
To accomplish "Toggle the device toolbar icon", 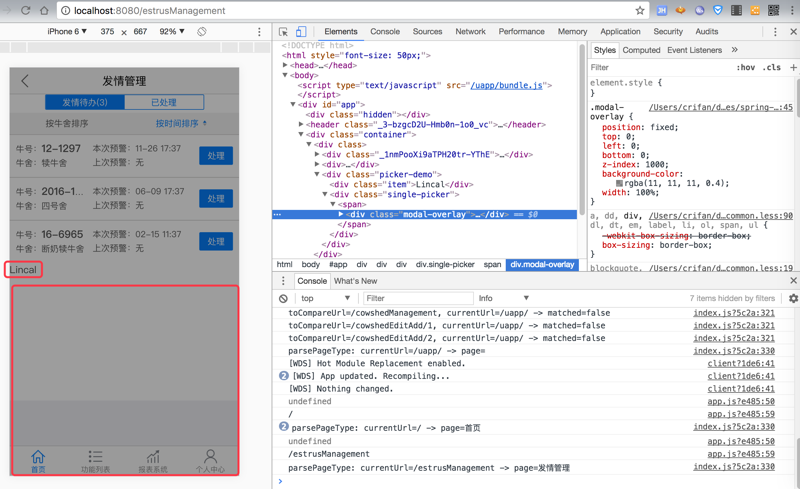I will [301, 32].
